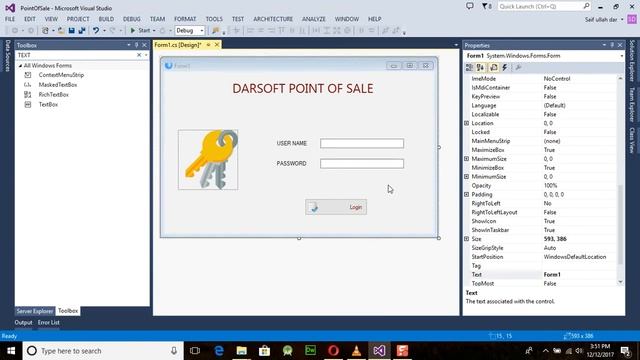
Task: Expand the Size property node
Action: click(x=467, y=239)
